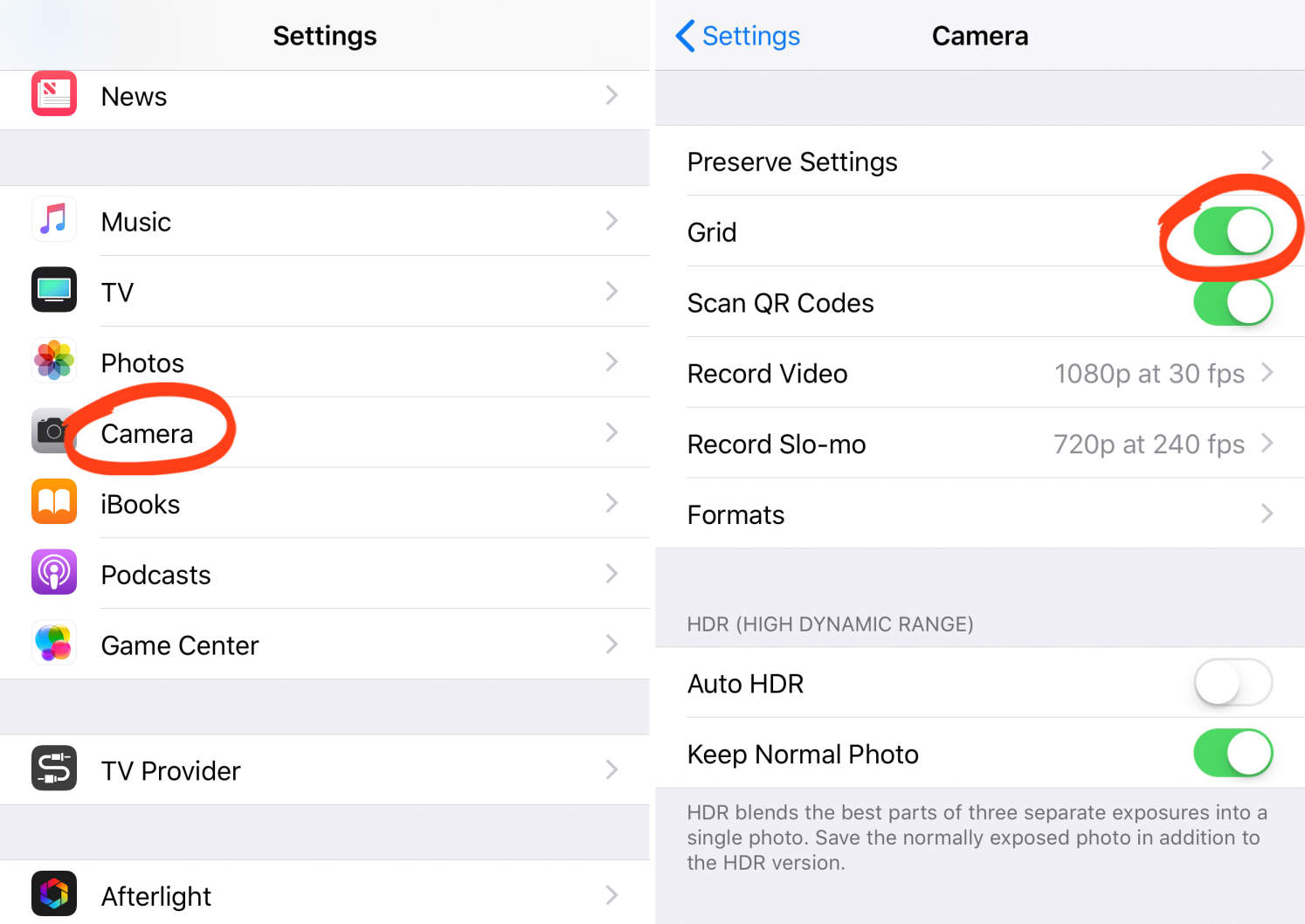Viewport: 1305px width, 924px height.
Task: Disable Keep Normal Photo
Action: (1232, 753)
